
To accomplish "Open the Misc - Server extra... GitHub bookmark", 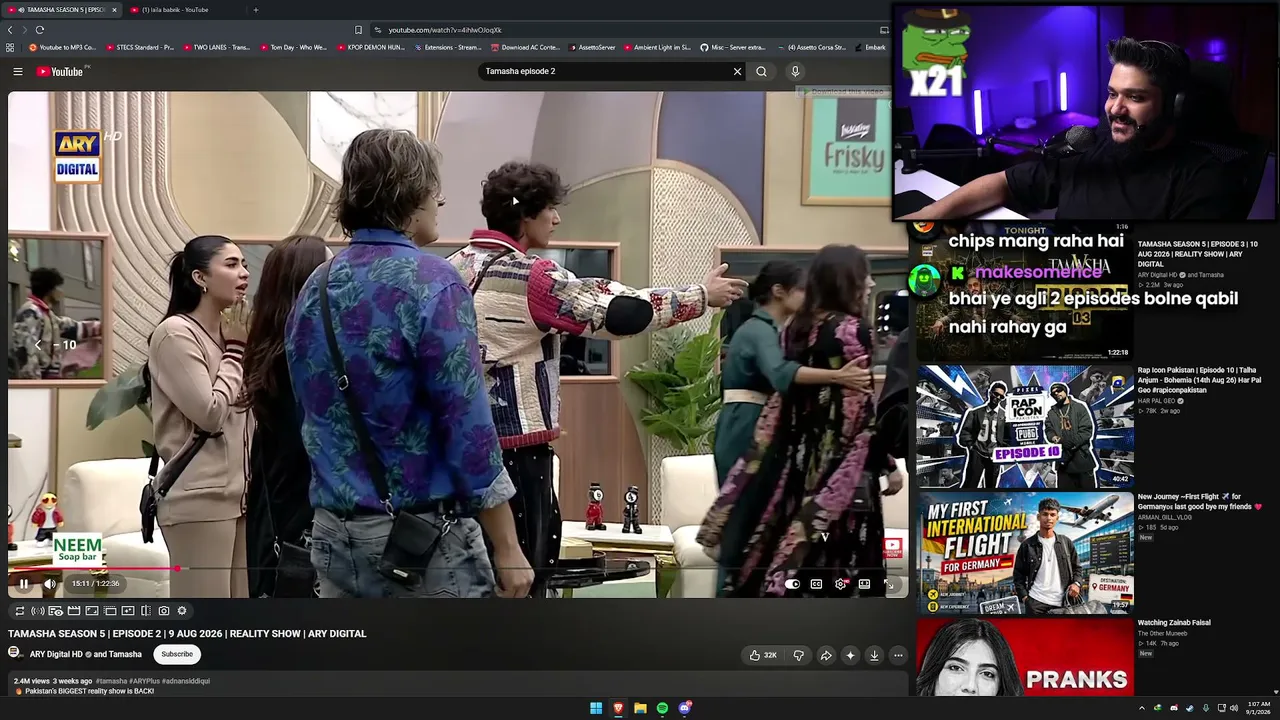I will click(x=732, y=47).
